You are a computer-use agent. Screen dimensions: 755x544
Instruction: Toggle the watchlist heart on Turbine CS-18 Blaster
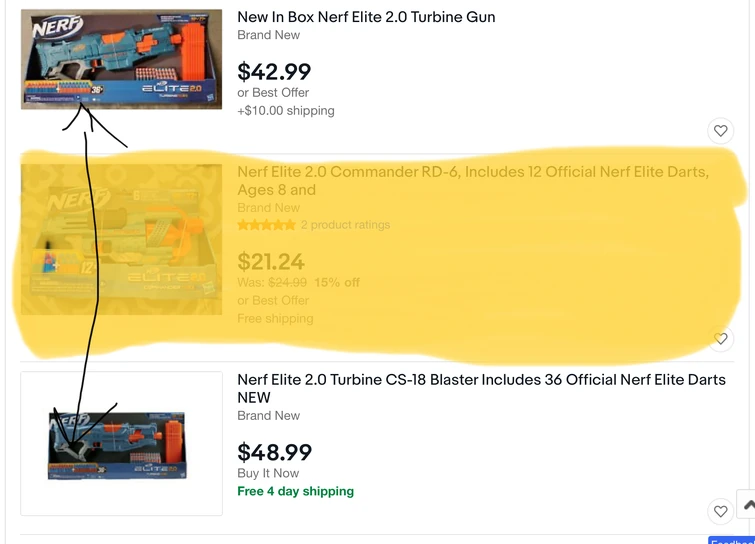tap(720, 511)
